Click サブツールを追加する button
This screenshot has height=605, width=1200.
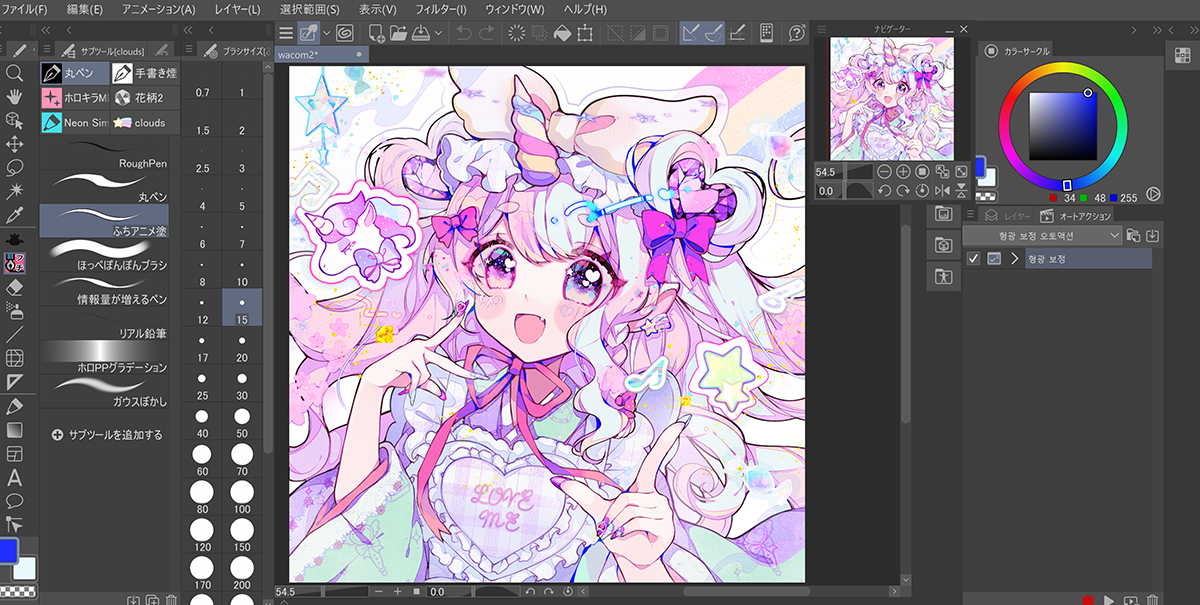click(107, 435)
